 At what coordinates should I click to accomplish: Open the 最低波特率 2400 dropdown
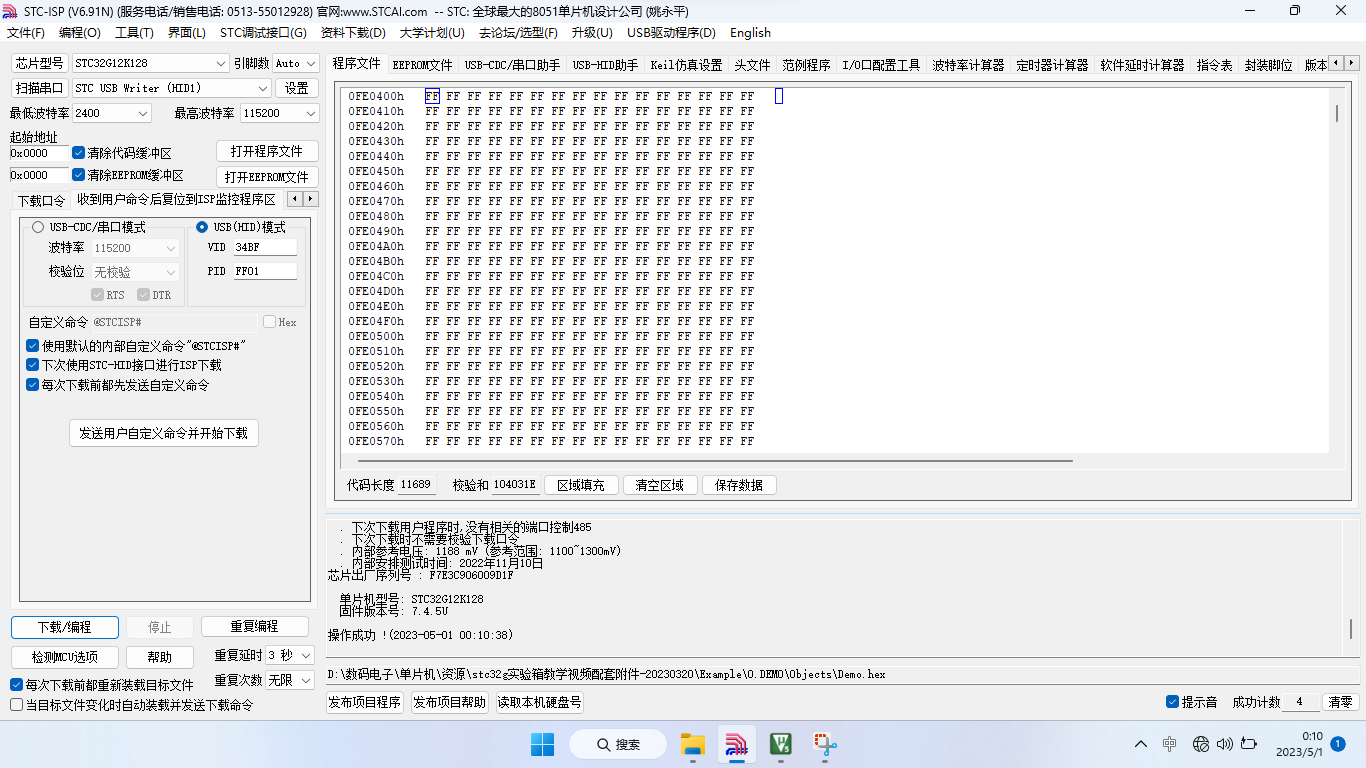pyautogui.click(x=111, y=113)
